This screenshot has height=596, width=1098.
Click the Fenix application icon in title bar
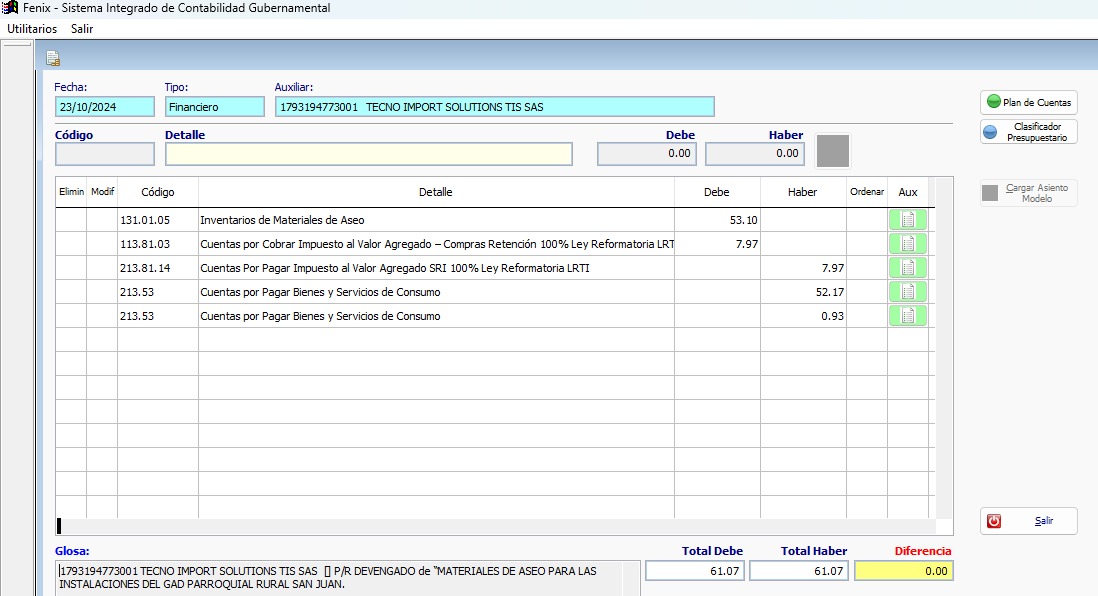(x=9, y=8)
